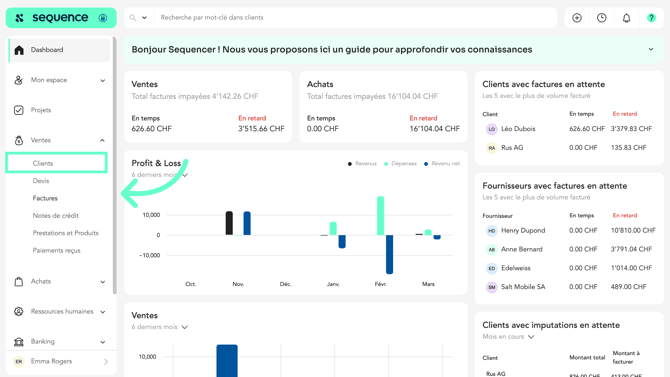The width and height of the screenshot is (670, 377).
Task: Click the circular icon beside the Sequence logo
Action: (x=103, y=18)
